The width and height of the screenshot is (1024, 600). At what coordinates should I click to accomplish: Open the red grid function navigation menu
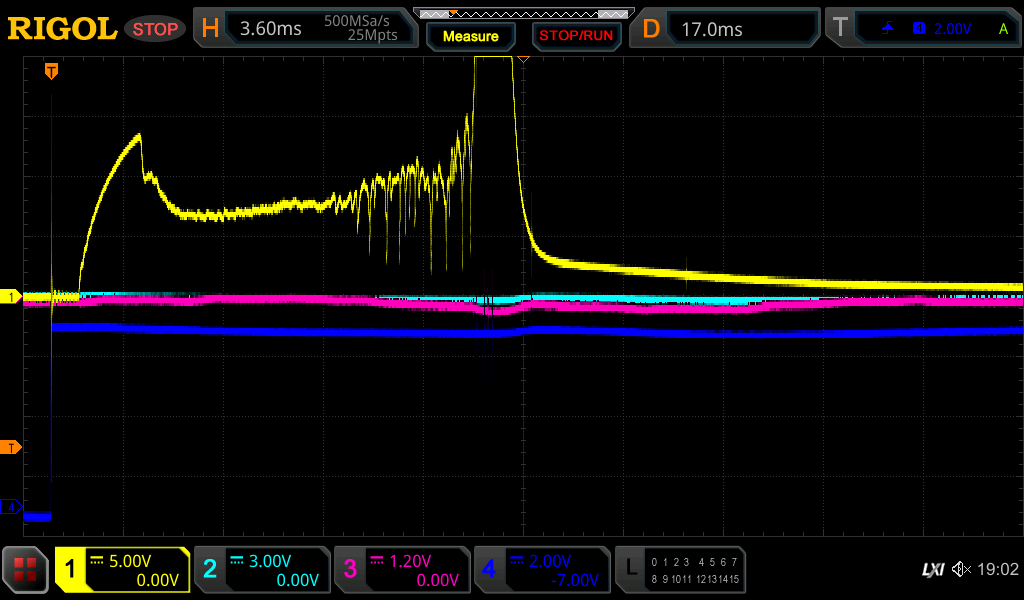point(26,570)
